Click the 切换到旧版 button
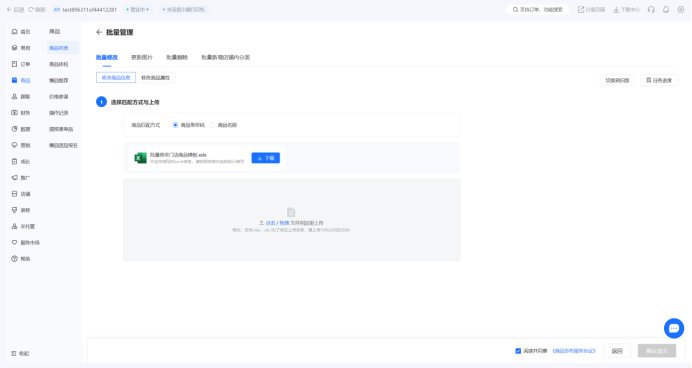 coord(617,80)
